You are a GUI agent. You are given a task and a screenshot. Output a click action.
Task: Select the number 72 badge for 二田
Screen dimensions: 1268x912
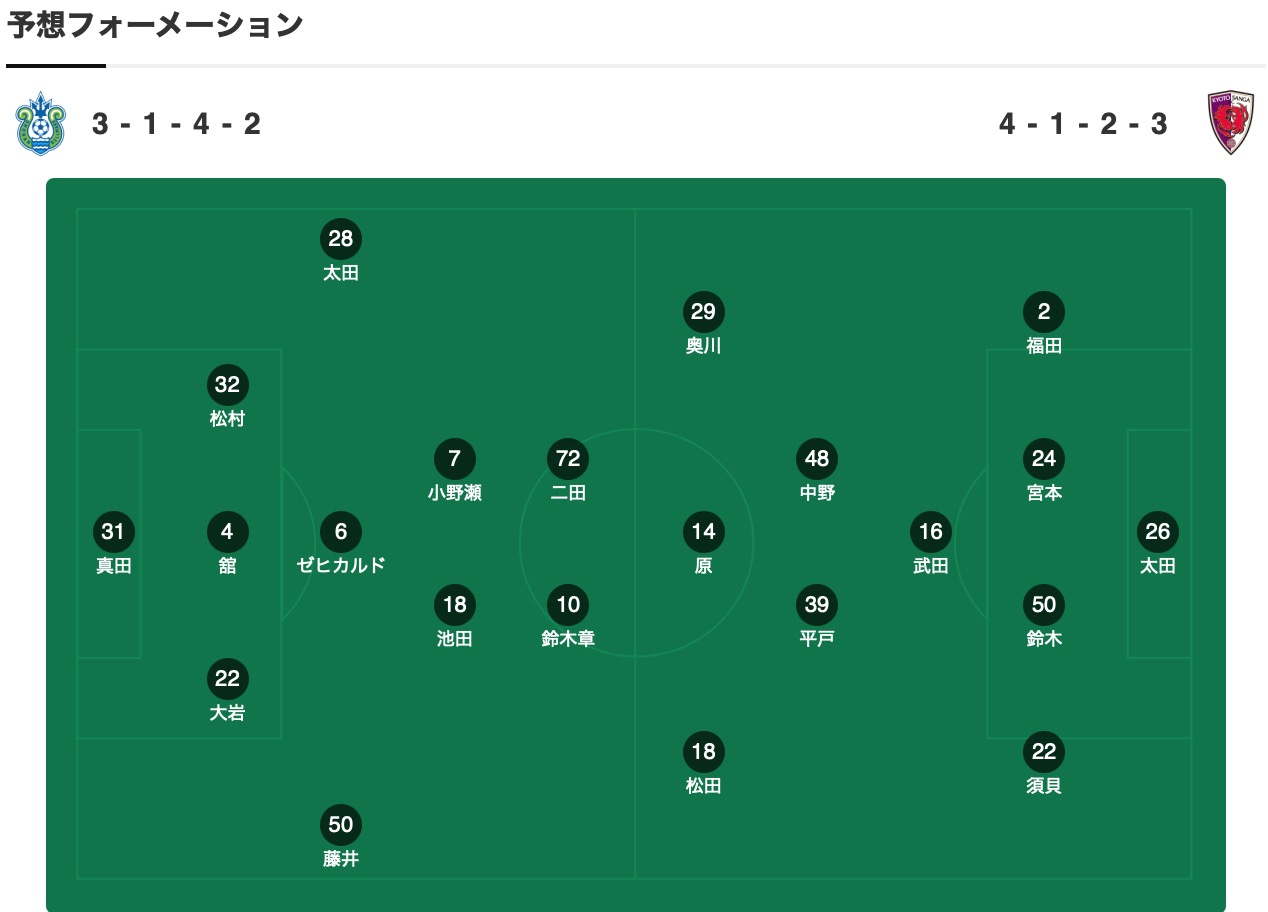[x=568, y=459]
